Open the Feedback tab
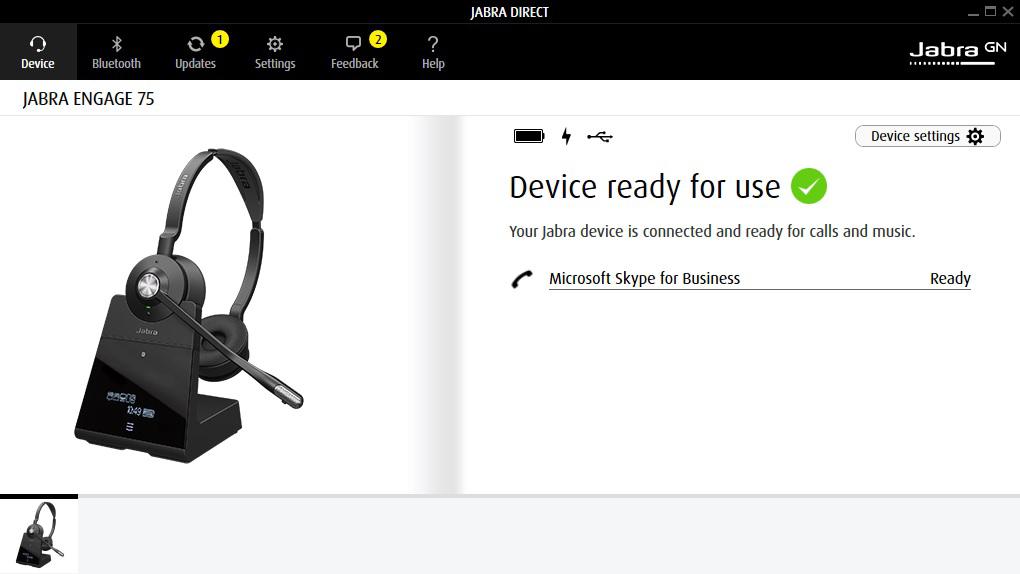 [355, 52]
